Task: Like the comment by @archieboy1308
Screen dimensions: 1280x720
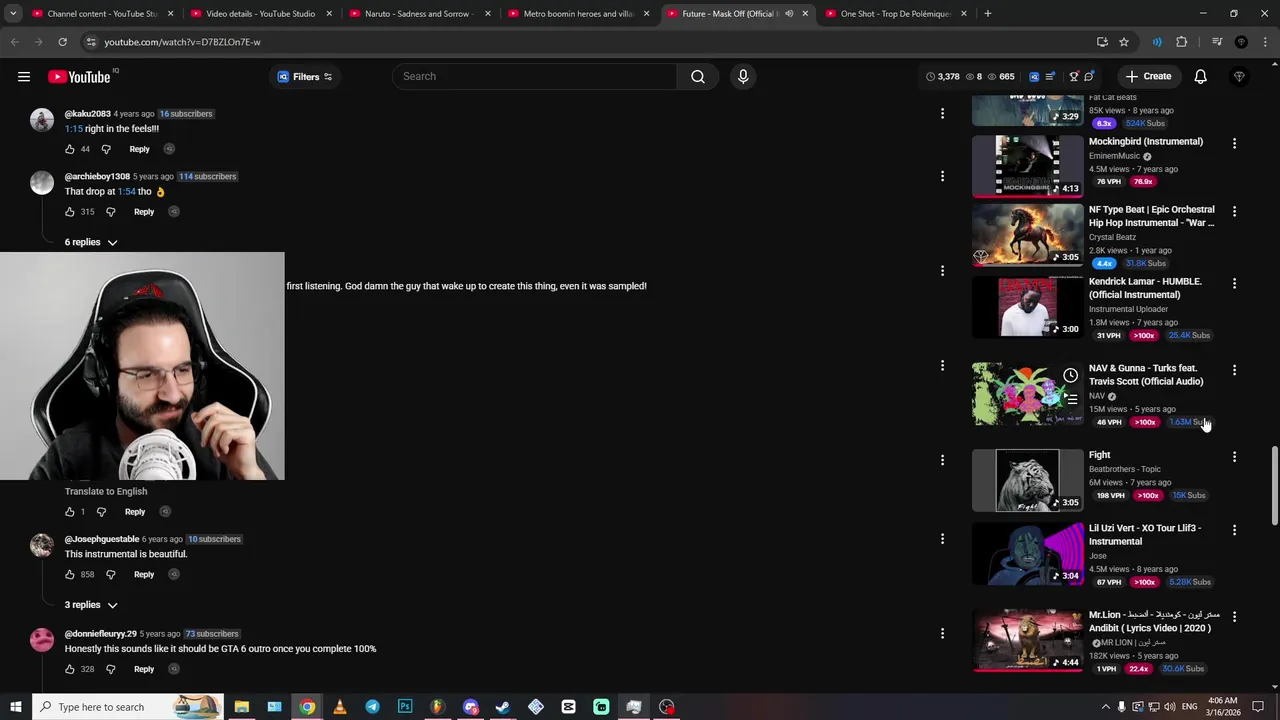Action: tap(70, 212)
